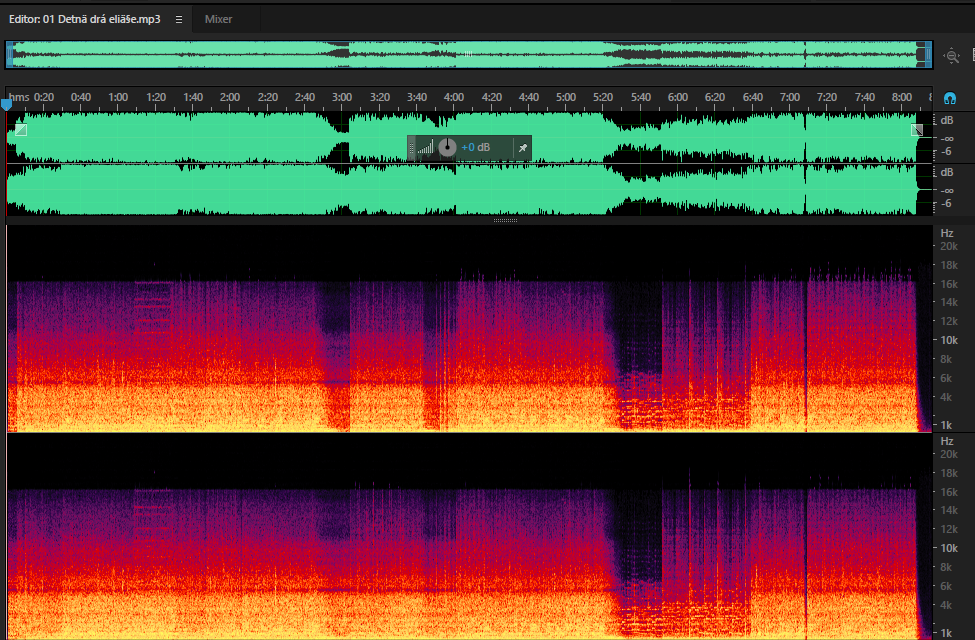Screen dimensions: 975x640
Task: Click the 6k label on the upper spectrogram scale
Action: tap(946, 378)
